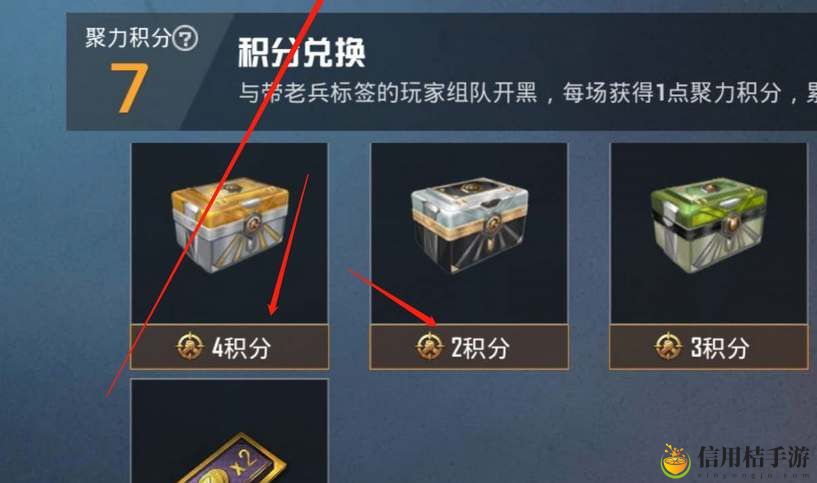Select the purple x2 card item
817x483 pixels.
coord(231,460)
